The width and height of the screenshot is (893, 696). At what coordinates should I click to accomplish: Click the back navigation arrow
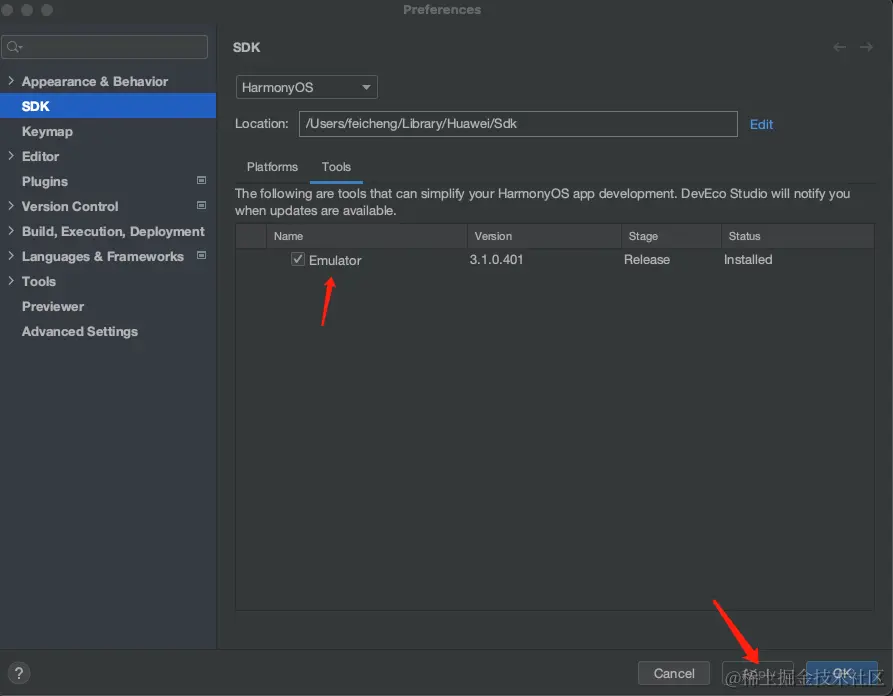[839, 47]
